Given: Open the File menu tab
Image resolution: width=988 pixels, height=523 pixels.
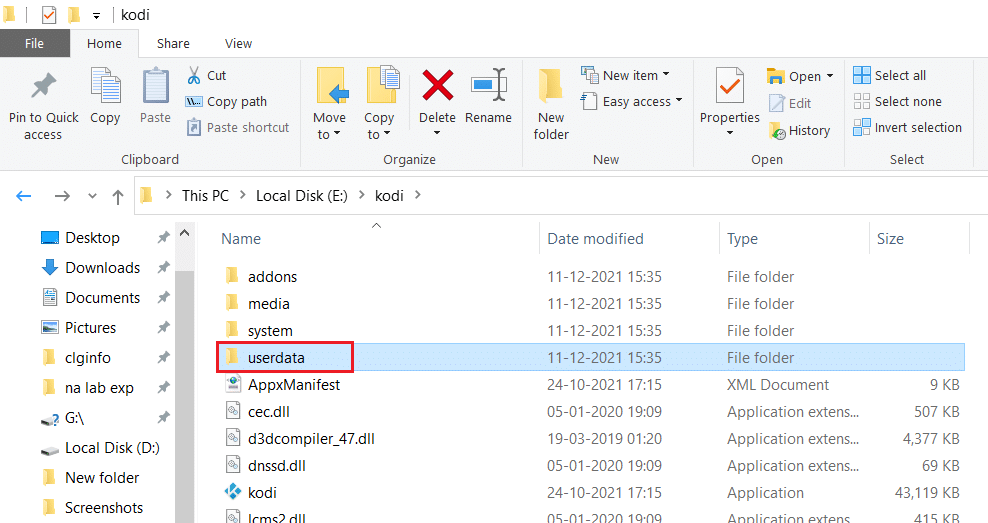Looking at the screenshot, I should pyautogui.click(x=34, y=43).
